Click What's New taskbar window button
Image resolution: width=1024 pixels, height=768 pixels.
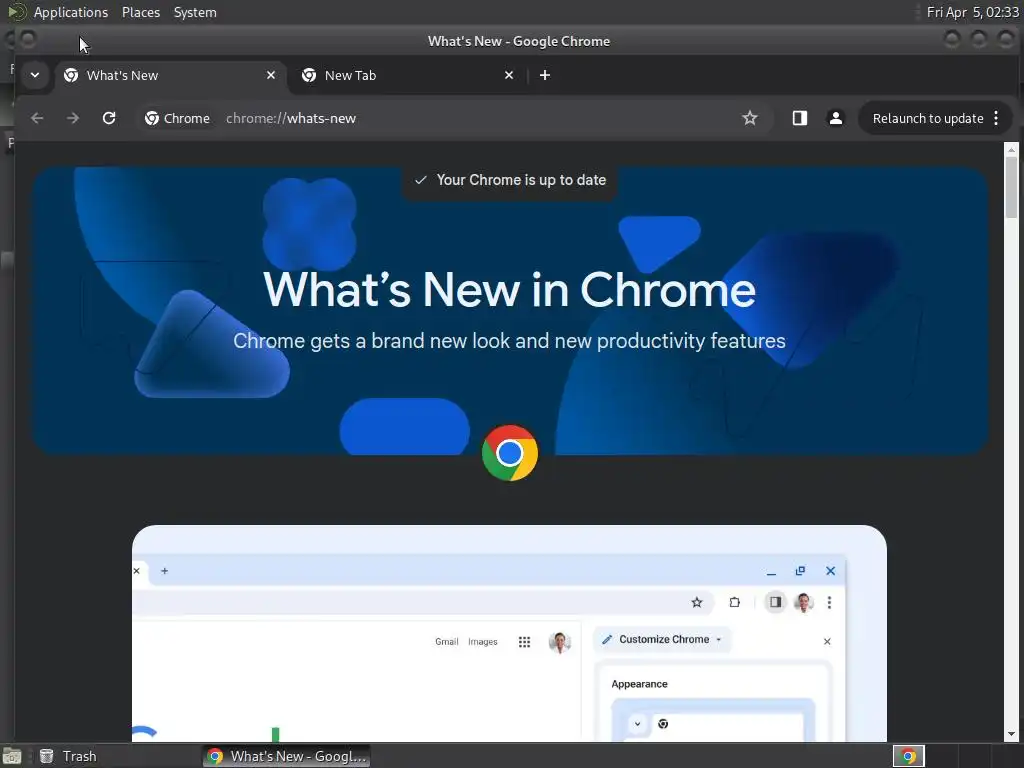[286, 756]
